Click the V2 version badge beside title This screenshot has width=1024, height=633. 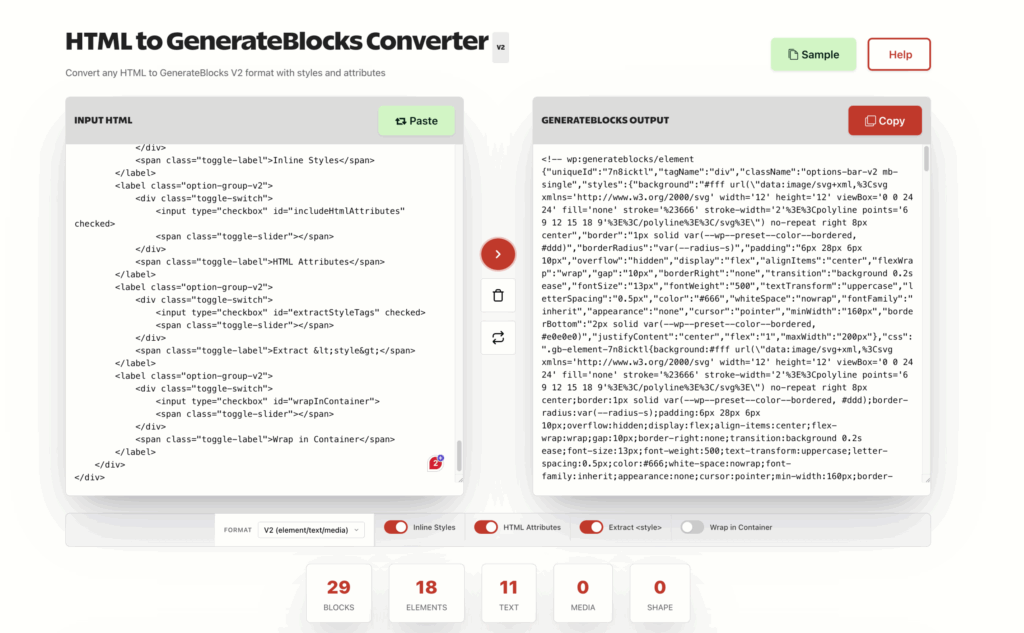[501, 46]
